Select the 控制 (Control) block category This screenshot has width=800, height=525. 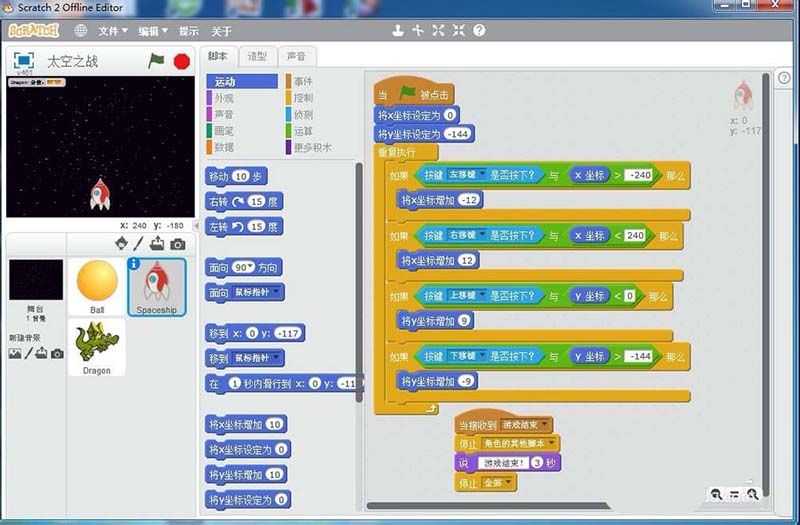[303, 98]
